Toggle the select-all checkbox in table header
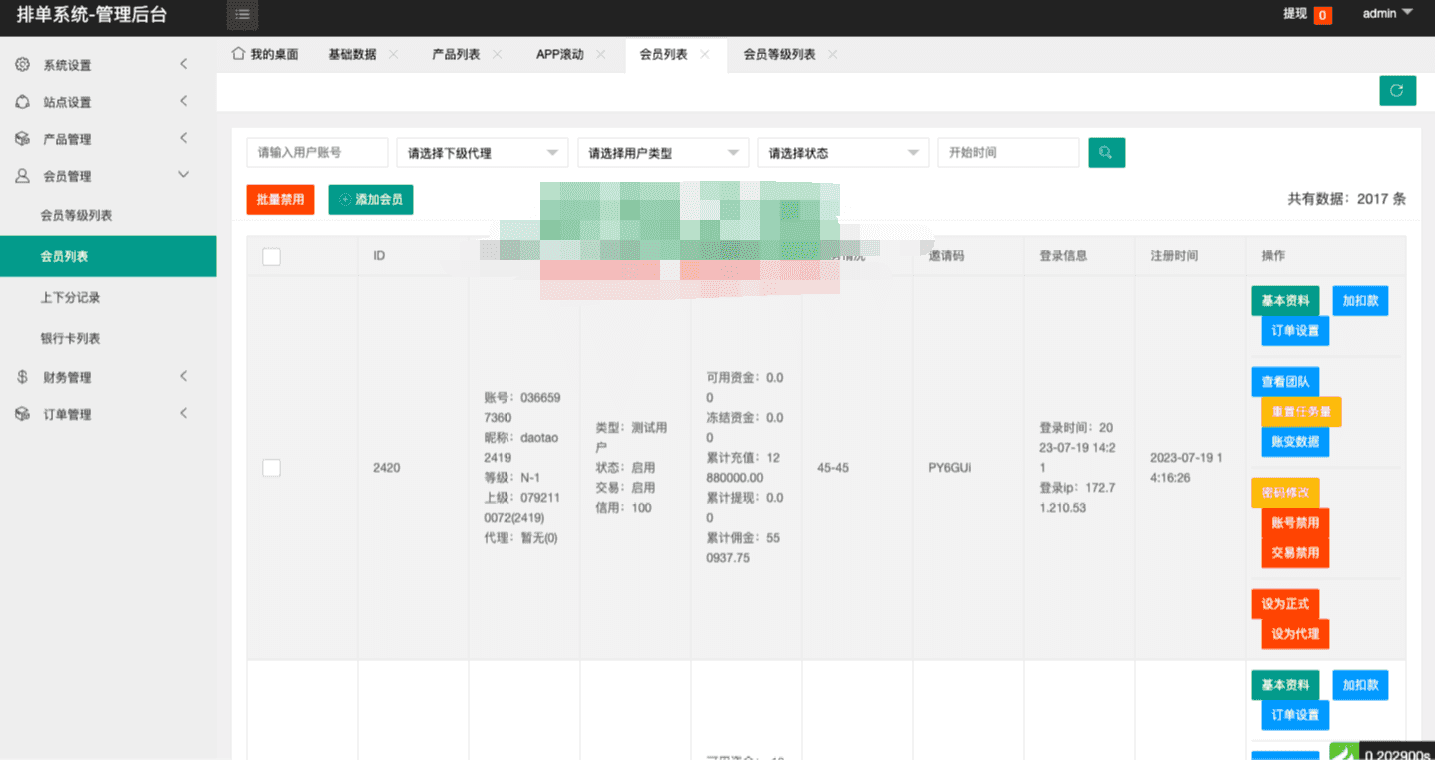Viewport: 1435px width, 761px height. [271, 257]
